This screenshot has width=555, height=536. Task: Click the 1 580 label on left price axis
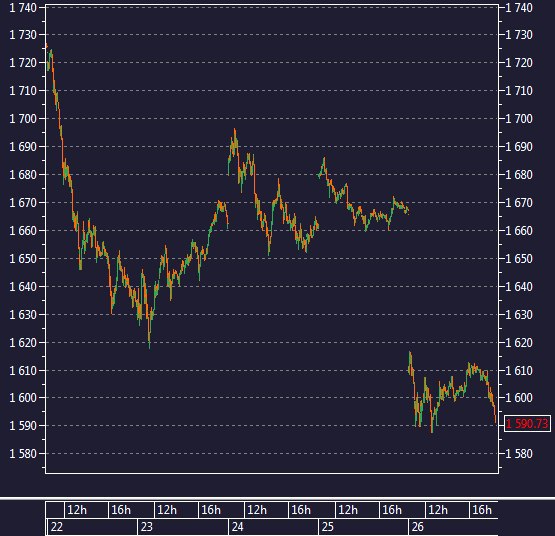click(x=23, y=454)
